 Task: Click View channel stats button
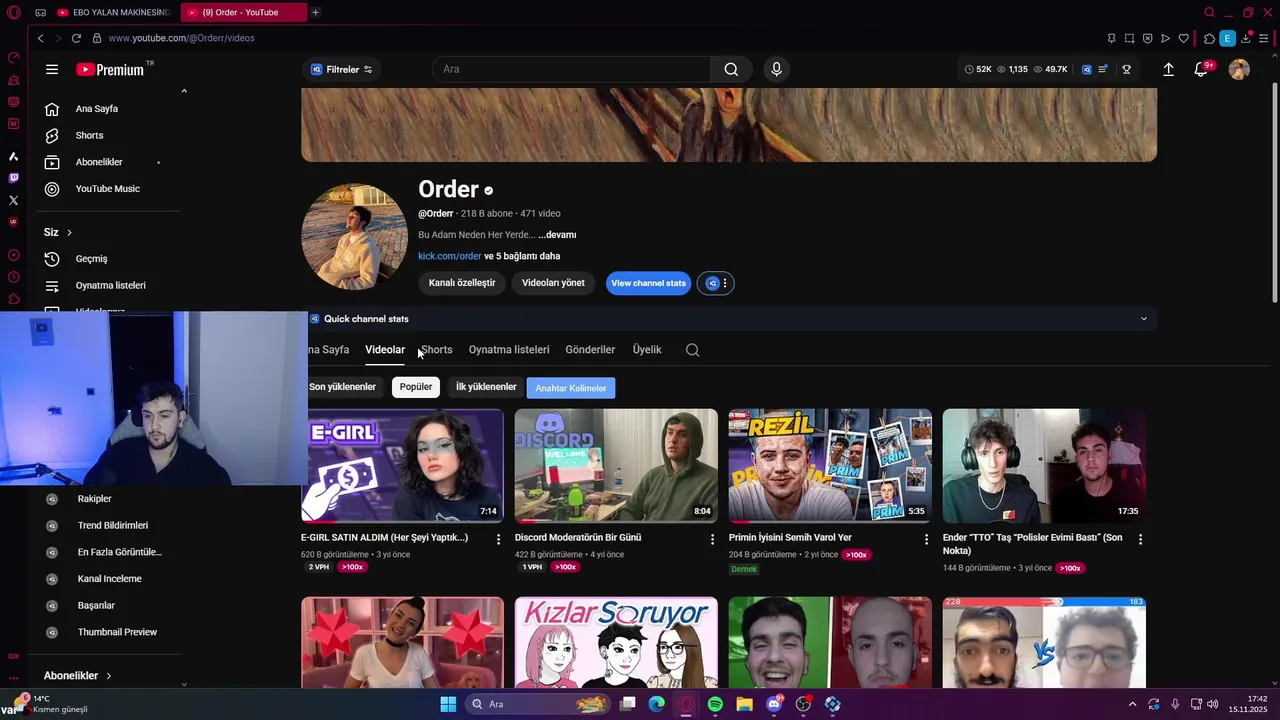point(649,283)
